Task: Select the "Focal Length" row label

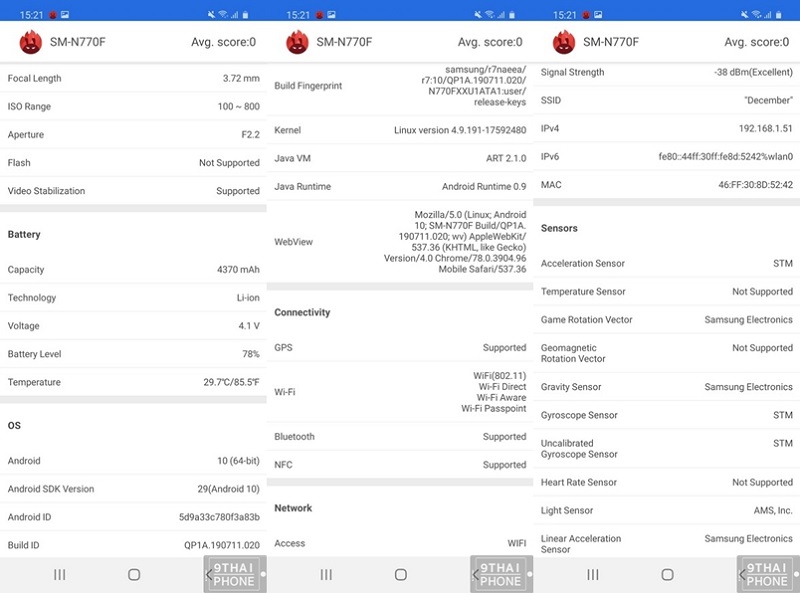Action: click(34, 78)
